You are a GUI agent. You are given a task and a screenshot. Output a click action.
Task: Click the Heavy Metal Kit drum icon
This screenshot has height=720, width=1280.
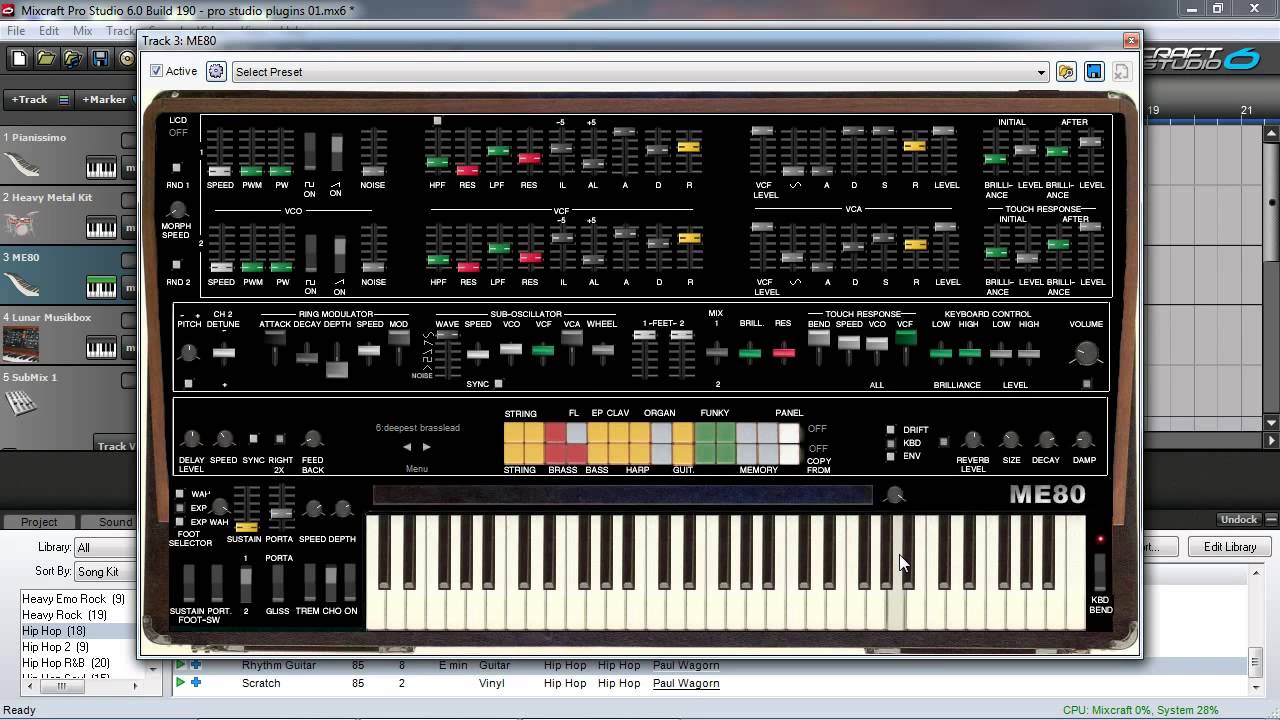click(x=21, y=224)
